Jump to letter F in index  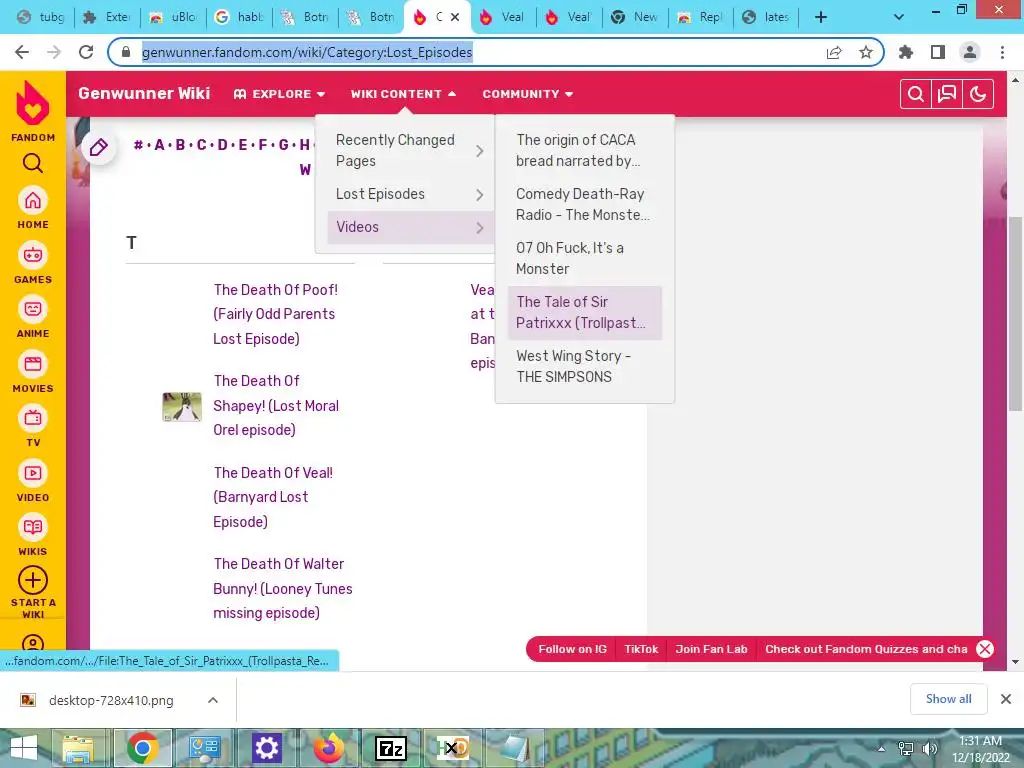coord(263,145)
